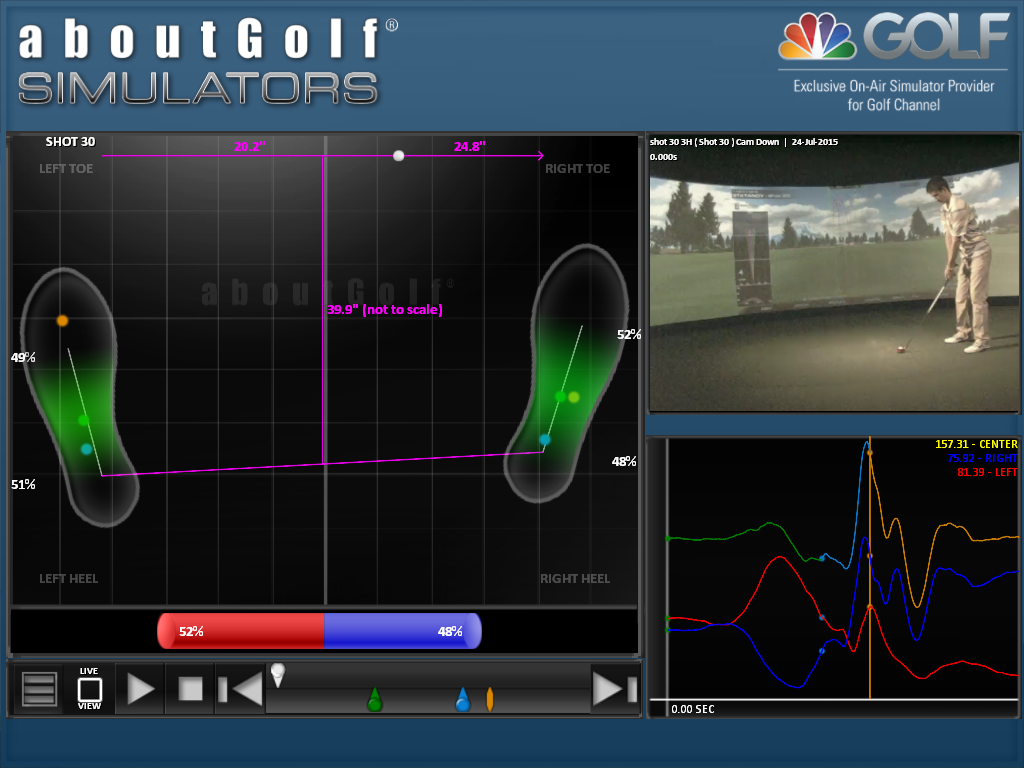Click the white ball position marker
Image resolution: width=1024 pixels, height=768 pixels.
pos(398,155)
